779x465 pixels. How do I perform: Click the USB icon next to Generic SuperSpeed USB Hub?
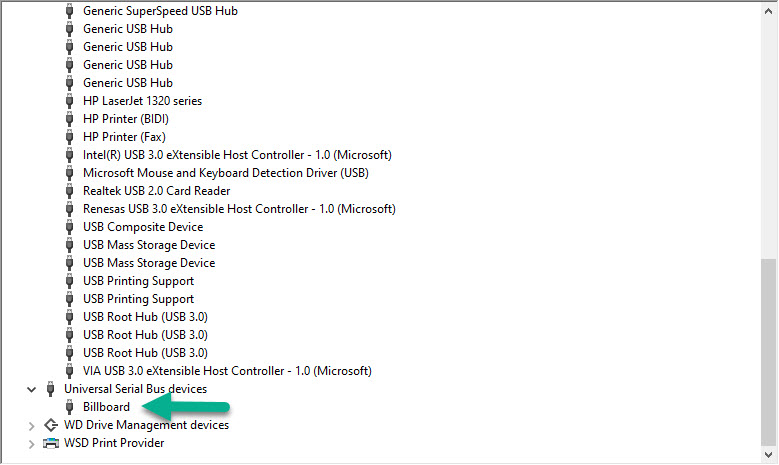[69, 11]
